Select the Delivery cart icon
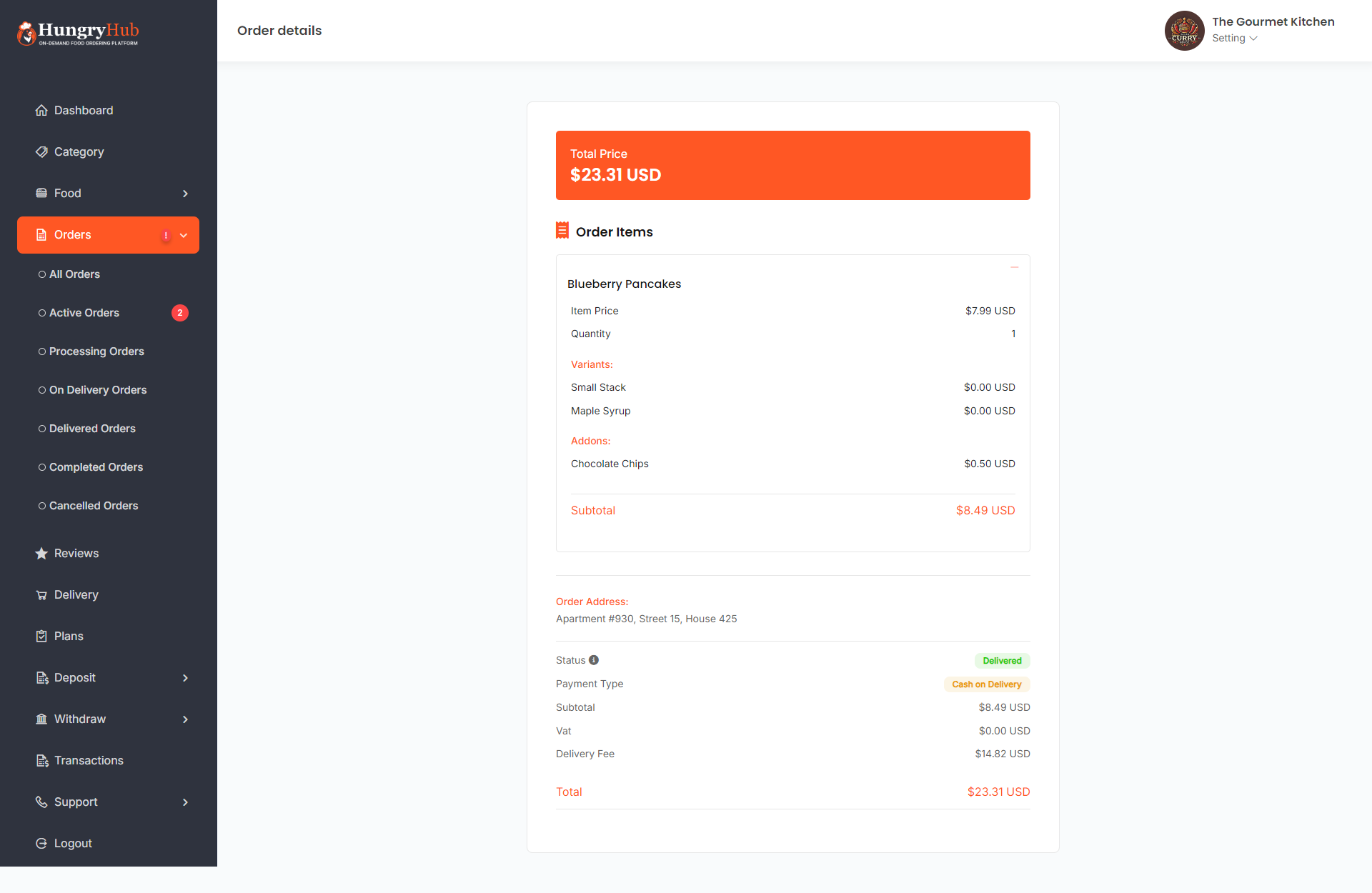The image size is (1372, 893). (x=42, y=594)
